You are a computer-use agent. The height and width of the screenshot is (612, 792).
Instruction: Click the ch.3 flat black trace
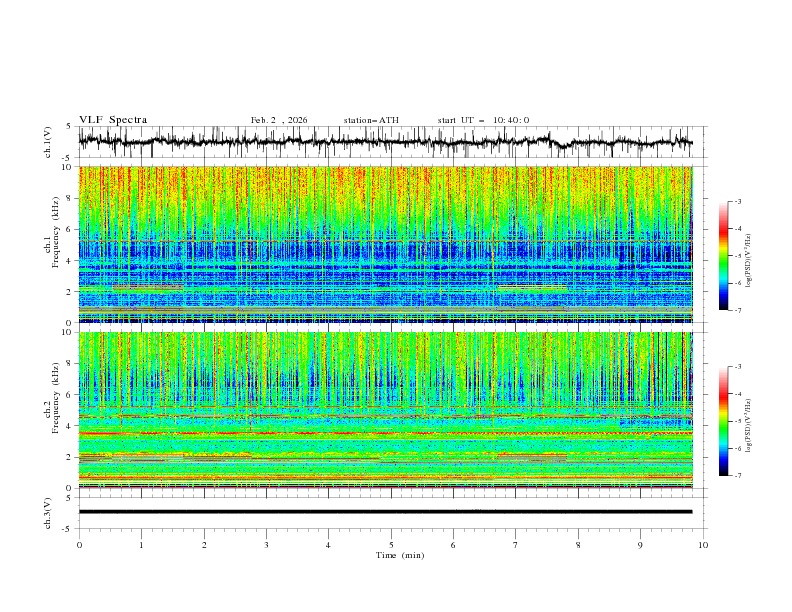(x=385, y=512)
